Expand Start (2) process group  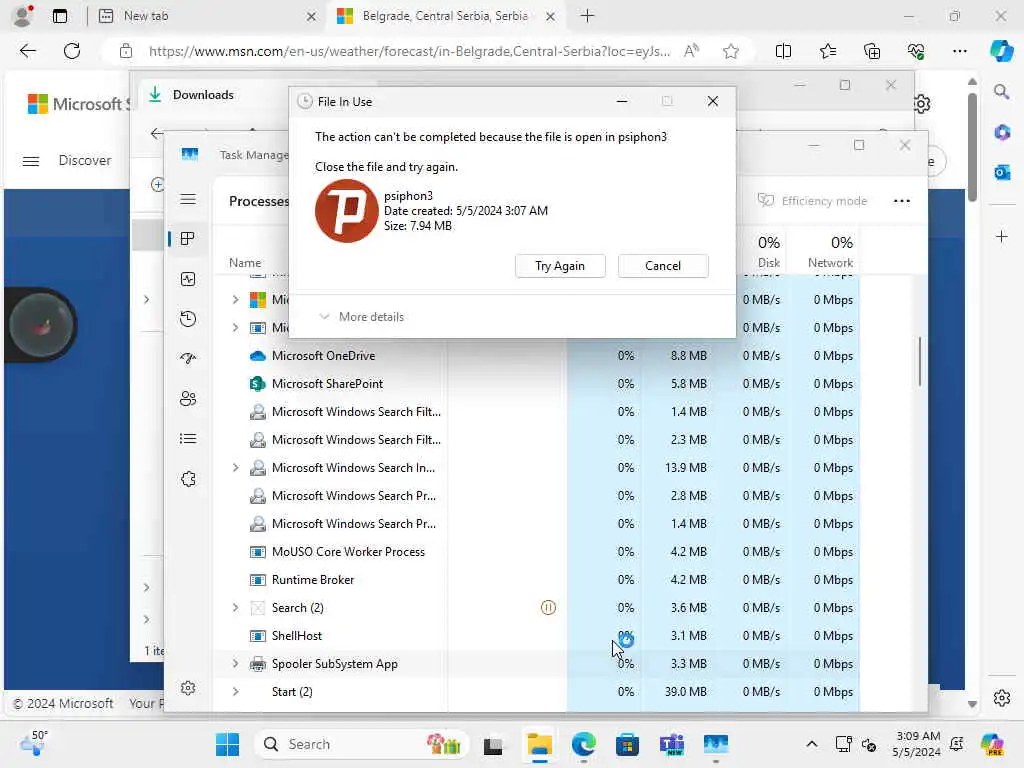coord(235,692)
